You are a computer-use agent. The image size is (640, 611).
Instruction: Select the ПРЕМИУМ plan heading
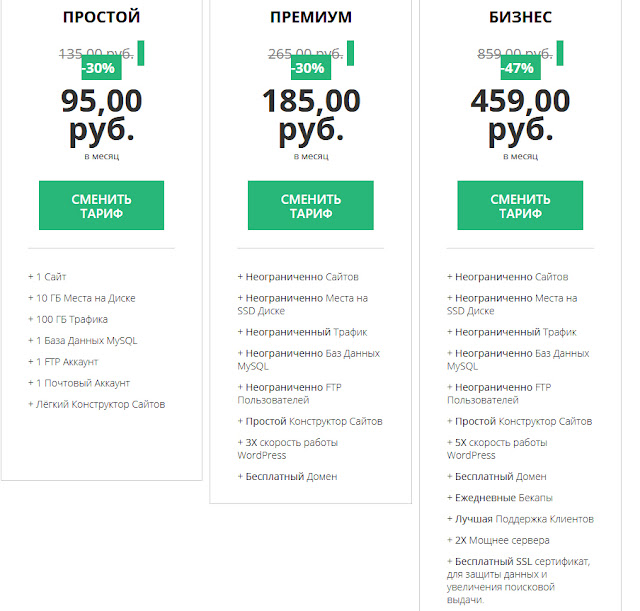coord(310,17)
